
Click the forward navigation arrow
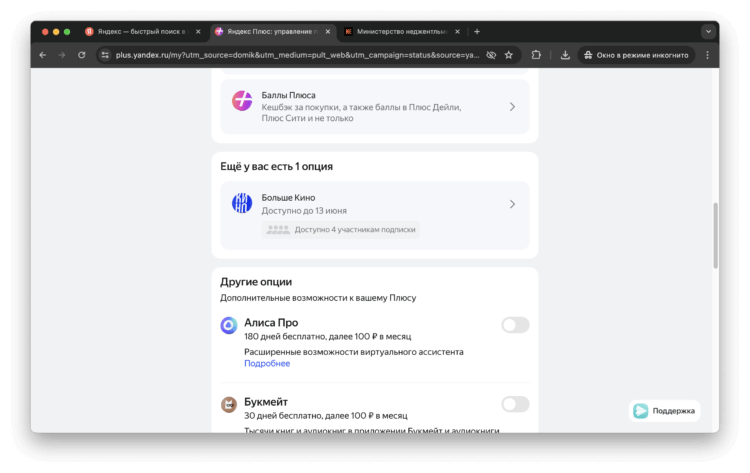coord(62,55)
